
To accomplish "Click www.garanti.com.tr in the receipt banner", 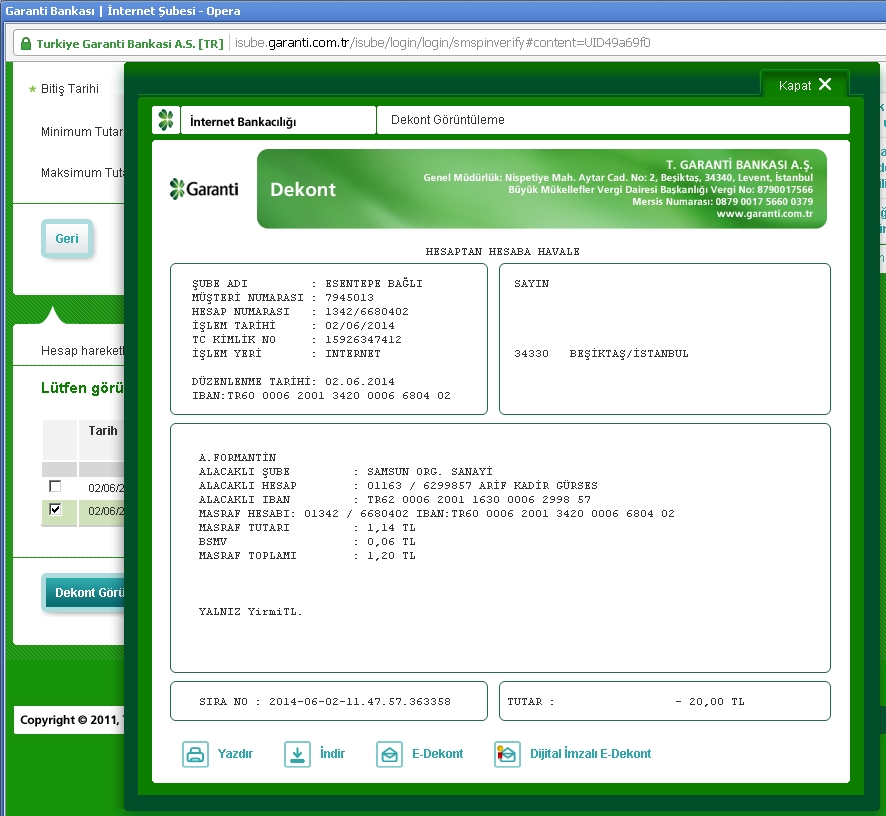I will click(765, 214).
